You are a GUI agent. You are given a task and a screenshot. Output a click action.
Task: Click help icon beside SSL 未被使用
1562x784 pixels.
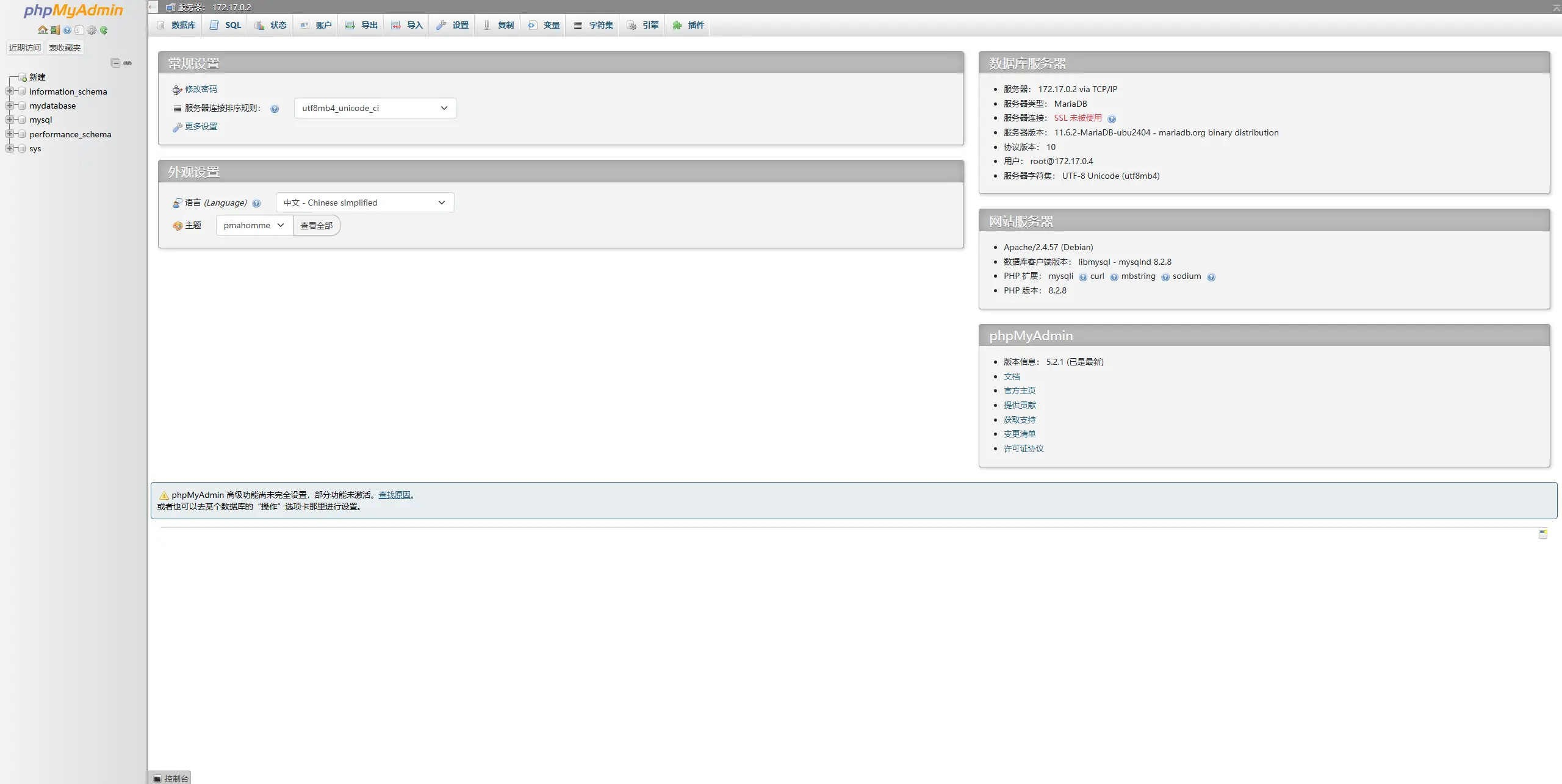[x=1112, y=119]
